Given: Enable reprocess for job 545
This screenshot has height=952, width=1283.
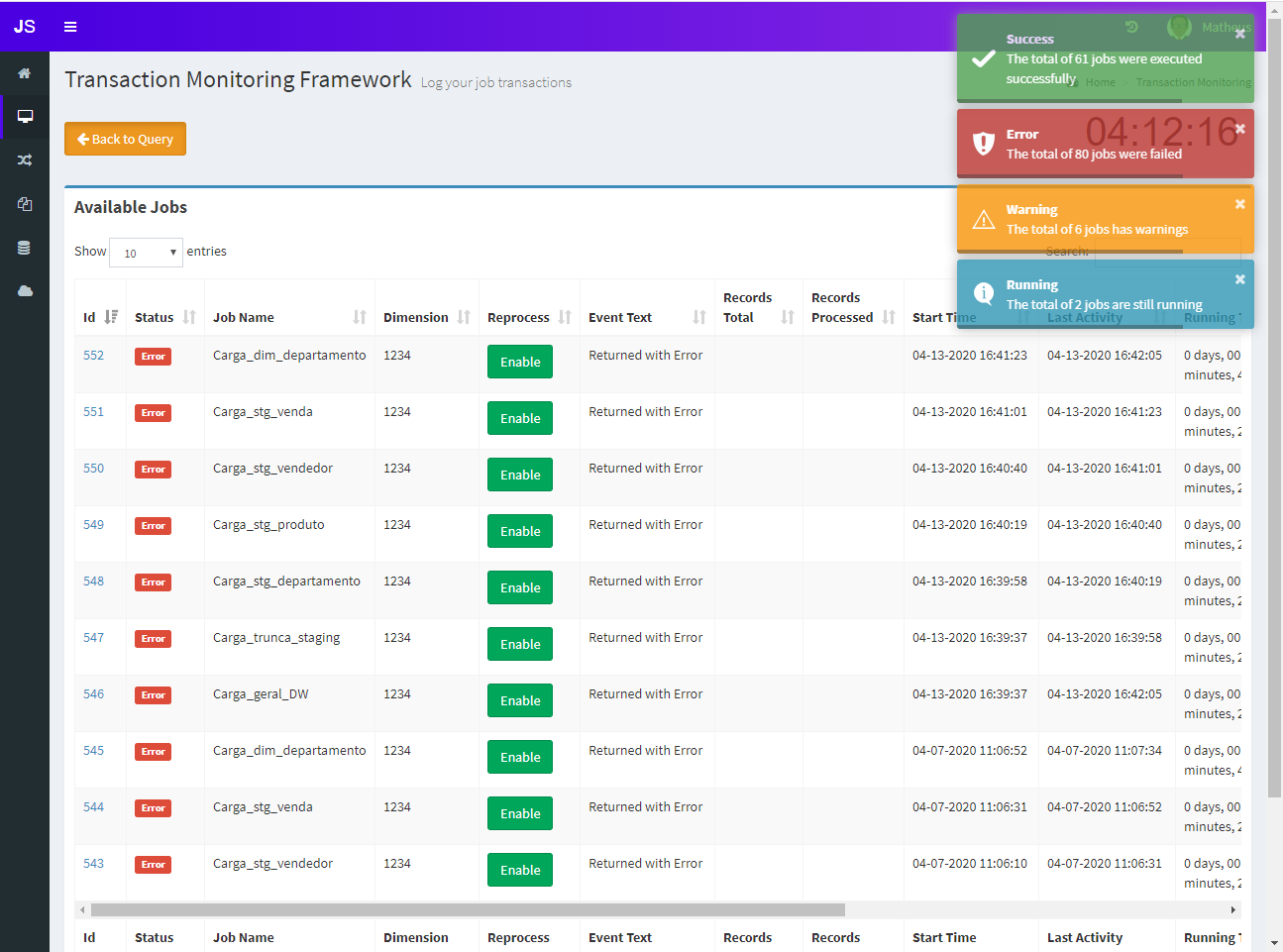Looking at the screenshot, I should (520, 757).
